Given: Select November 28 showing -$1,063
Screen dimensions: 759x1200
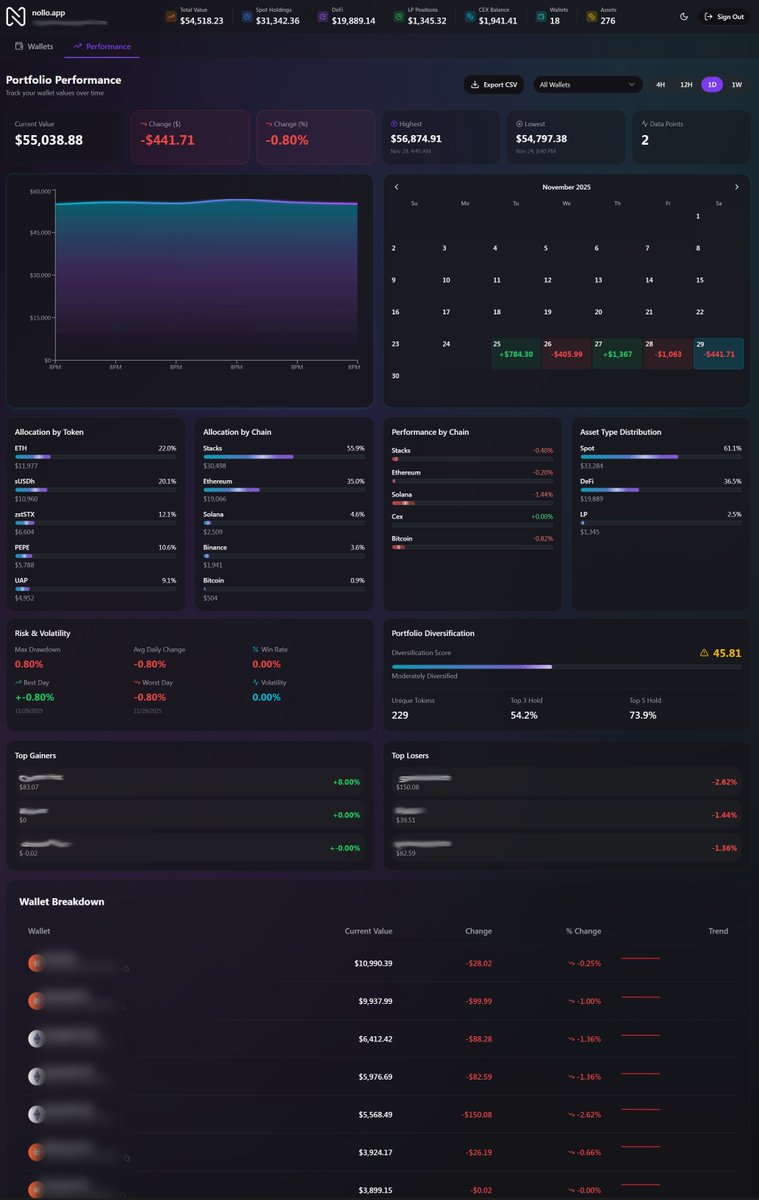Looking at the screenshot, I should pyautogui.click(x=667, y=353).
